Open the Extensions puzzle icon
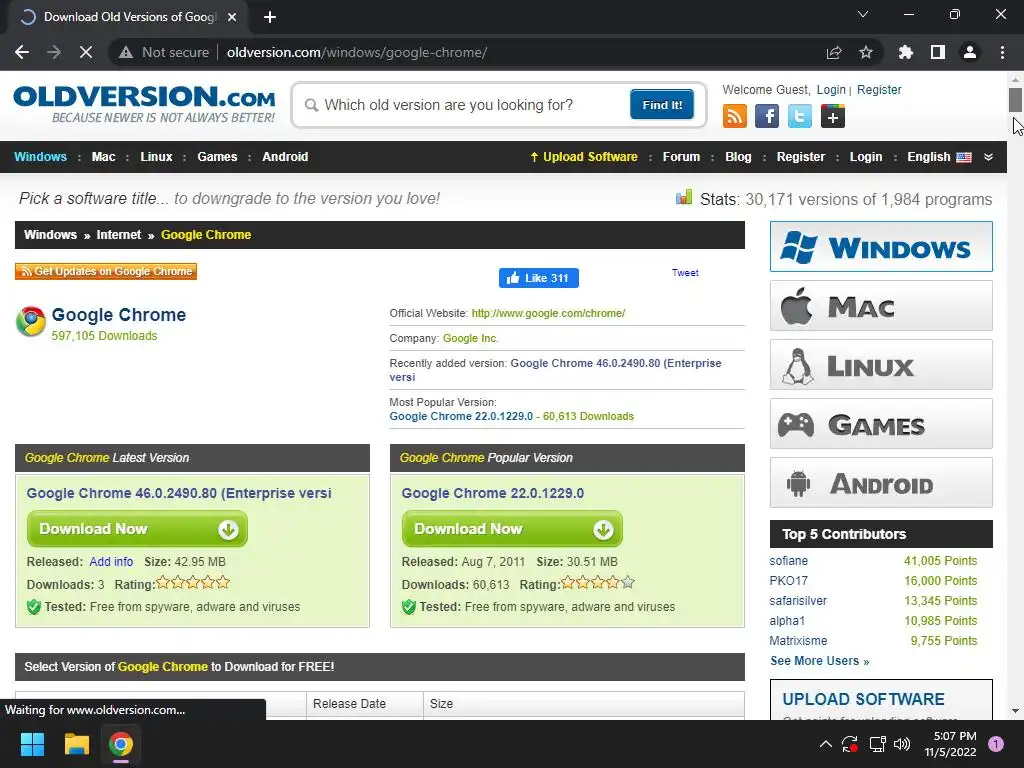 point(906,52)
